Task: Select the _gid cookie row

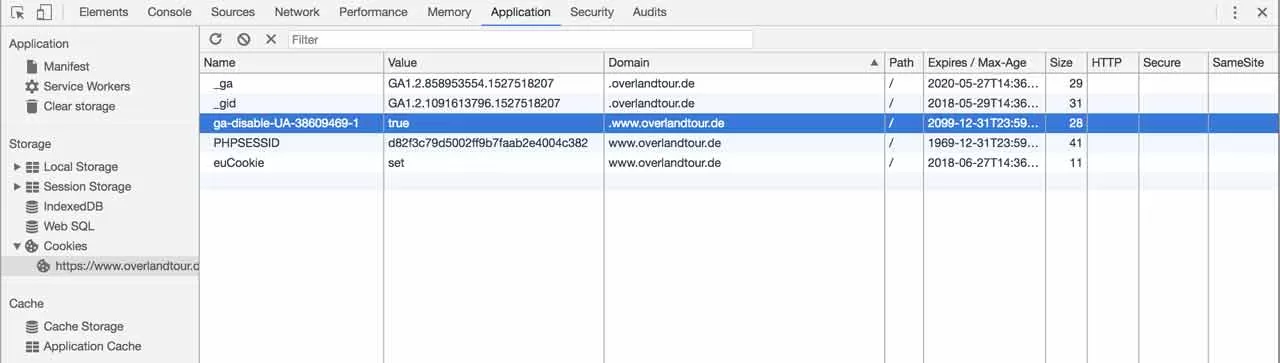Action: 740,103
